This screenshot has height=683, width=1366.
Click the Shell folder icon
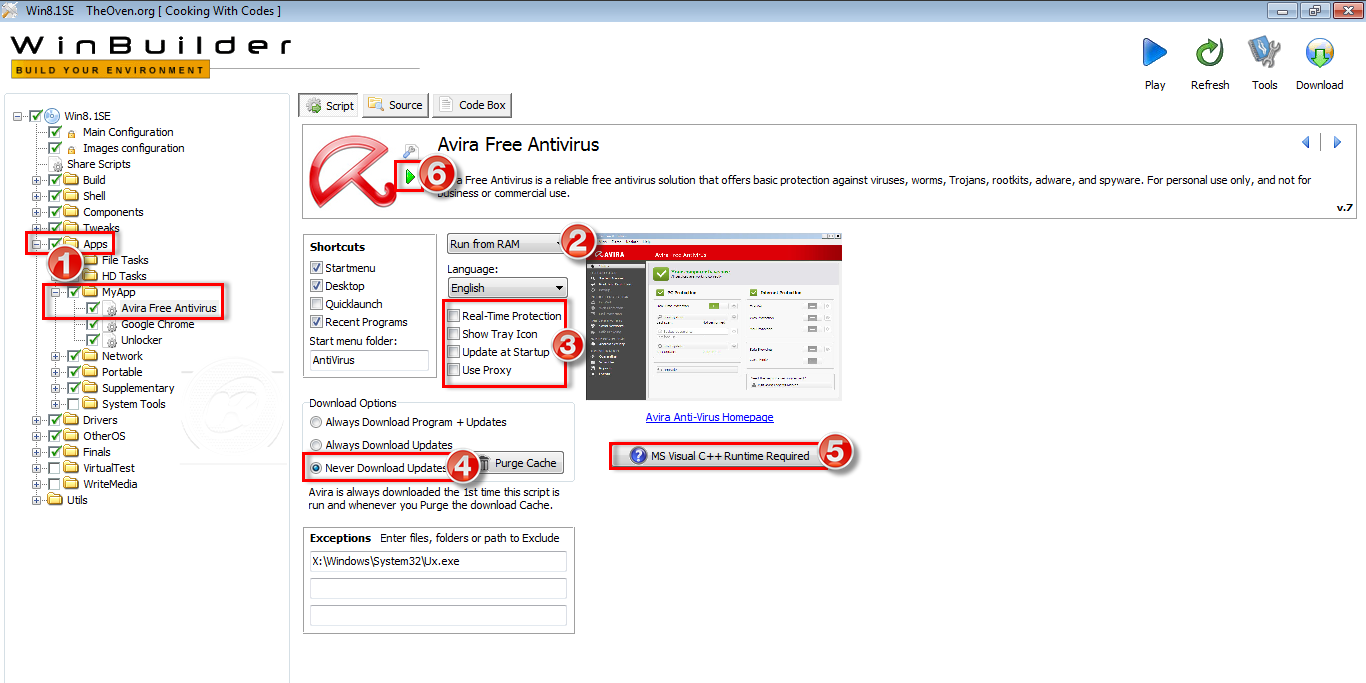[71, 196]
